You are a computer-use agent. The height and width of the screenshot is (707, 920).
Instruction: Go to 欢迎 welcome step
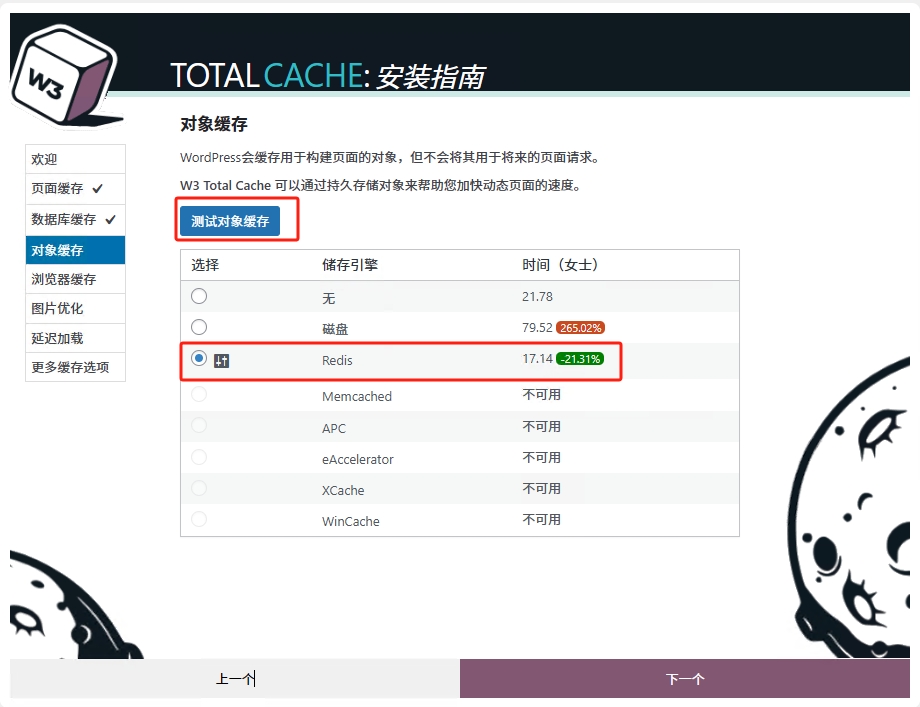click(75, 159)
